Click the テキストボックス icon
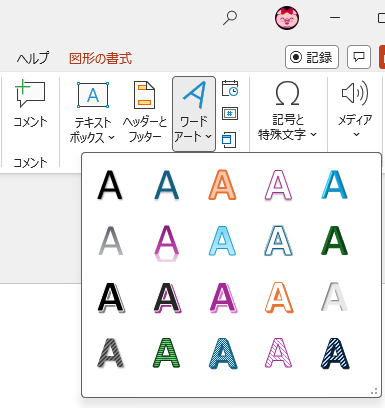Screen dimensions: 385x408 click(93, 95)
